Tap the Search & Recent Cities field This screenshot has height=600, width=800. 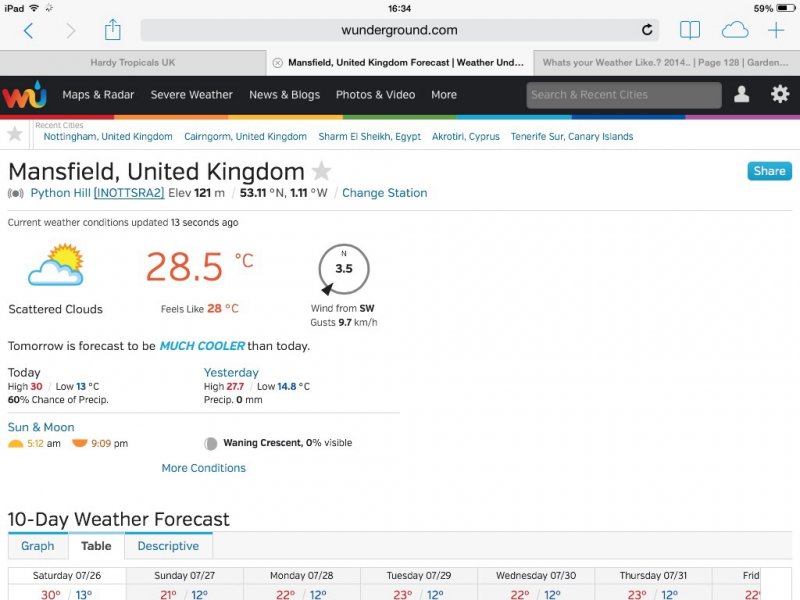pyautogui.click(x=623, y=95)
